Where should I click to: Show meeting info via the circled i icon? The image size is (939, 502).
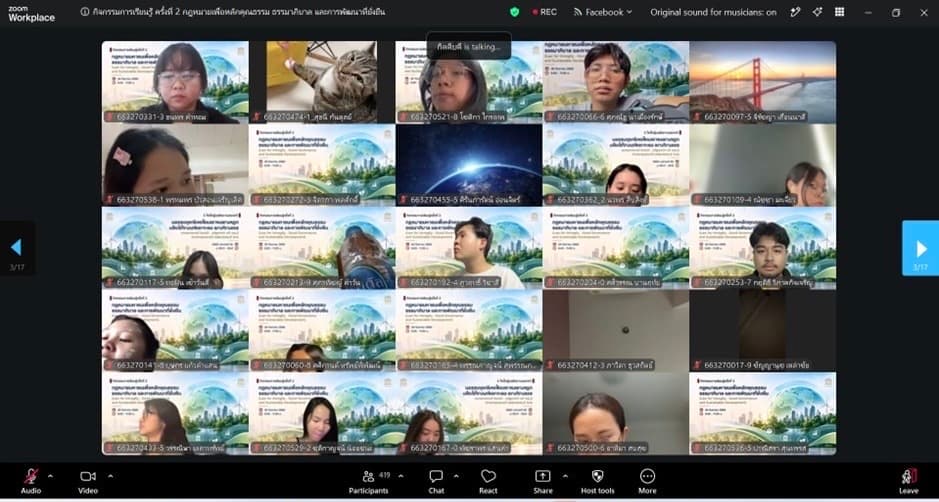84,12
